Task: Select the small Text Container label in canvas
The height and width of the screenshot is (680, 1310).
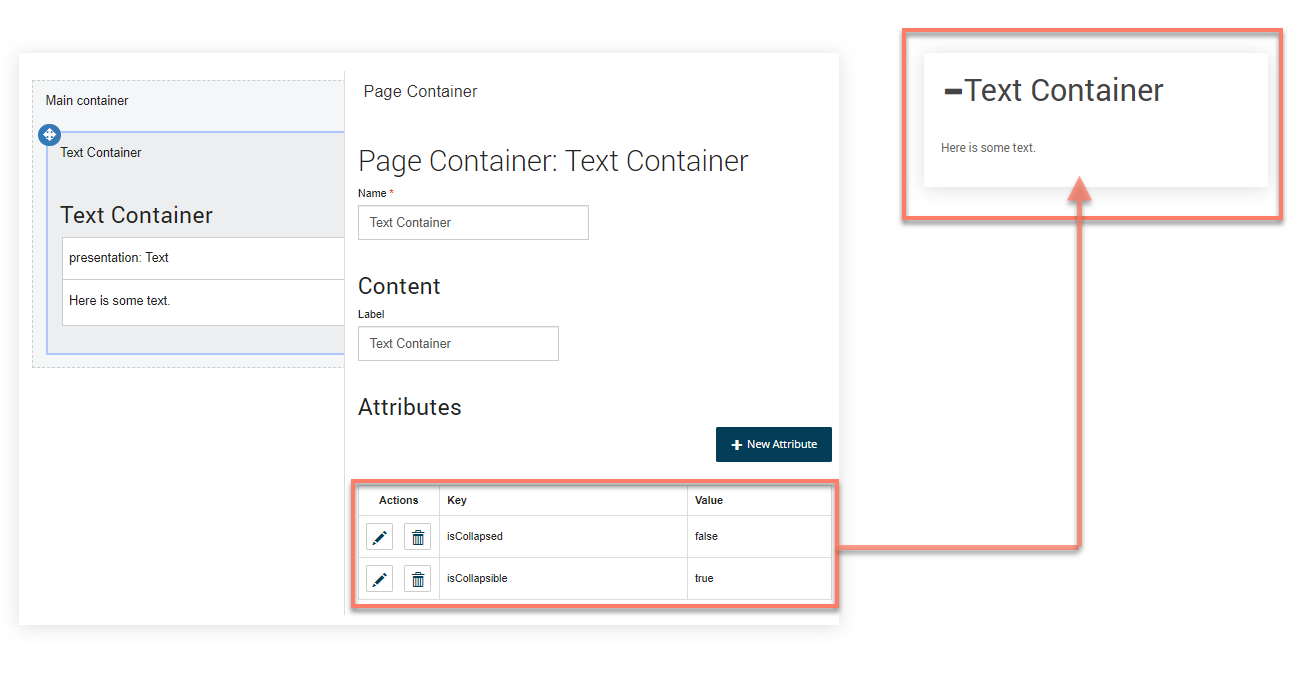Action: 101,153
